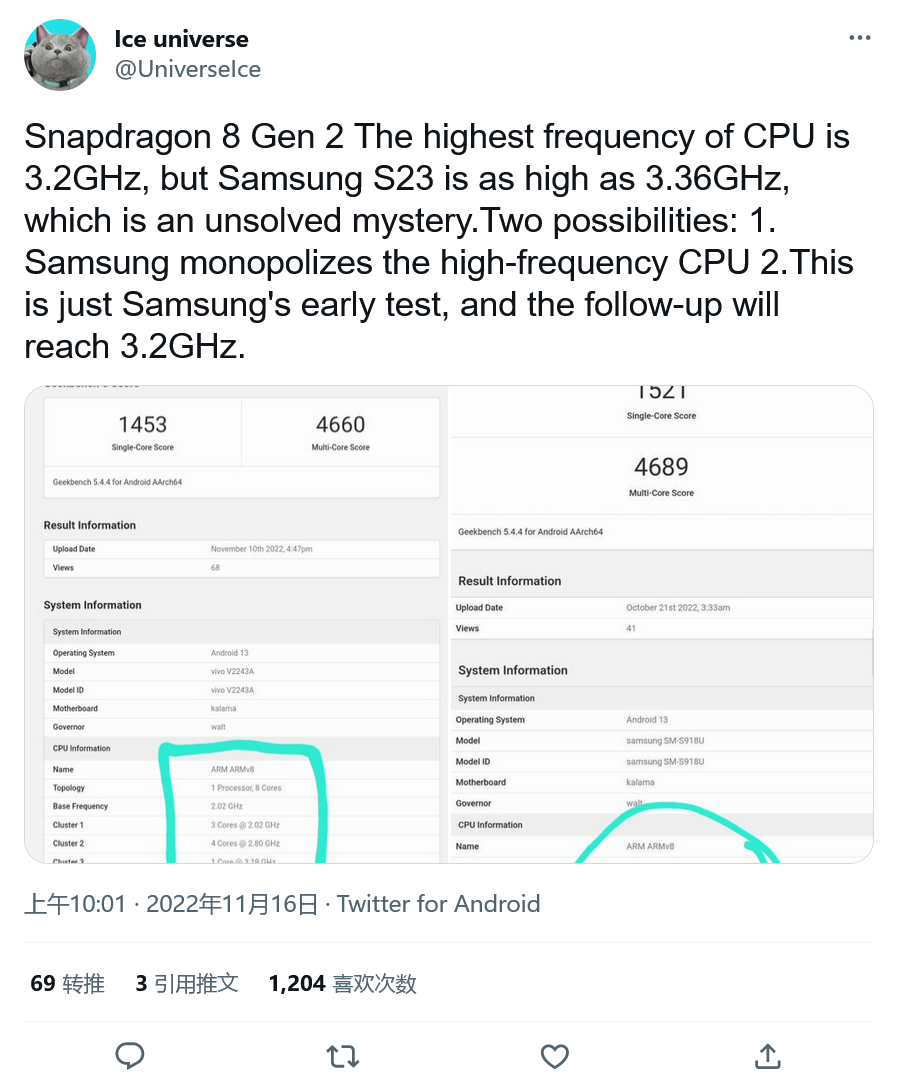Open Ice universe display name

[x=181, y=39]
